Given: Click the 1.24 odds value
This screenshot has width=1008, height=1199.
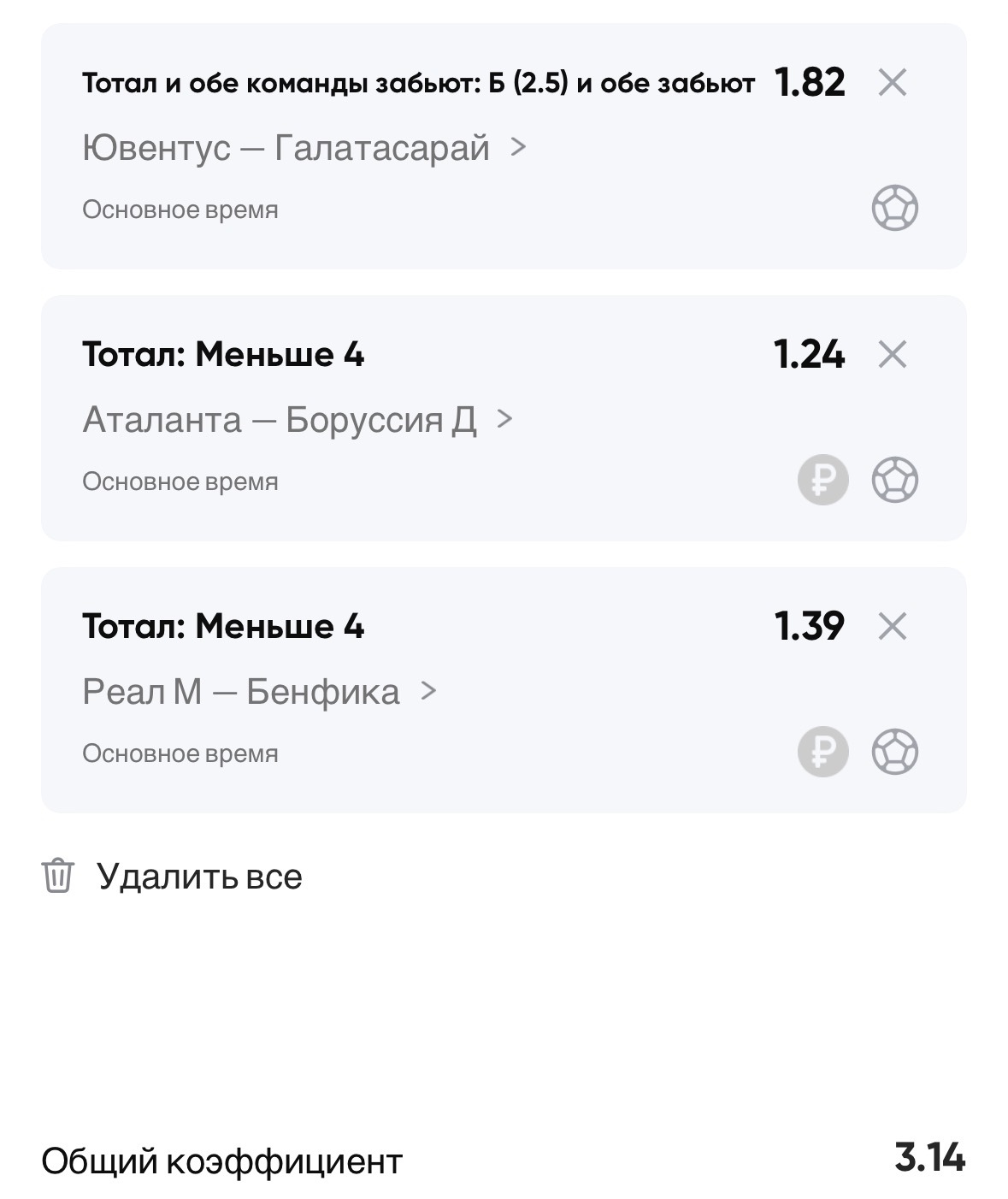Looking at the screenshot, I should coord(809,354).
